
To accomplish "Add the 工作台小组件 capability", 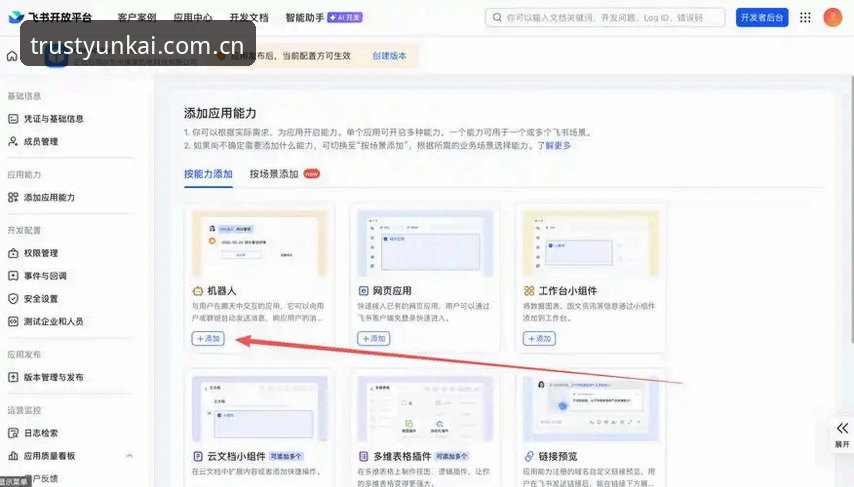I will click(x=539, y=339).
